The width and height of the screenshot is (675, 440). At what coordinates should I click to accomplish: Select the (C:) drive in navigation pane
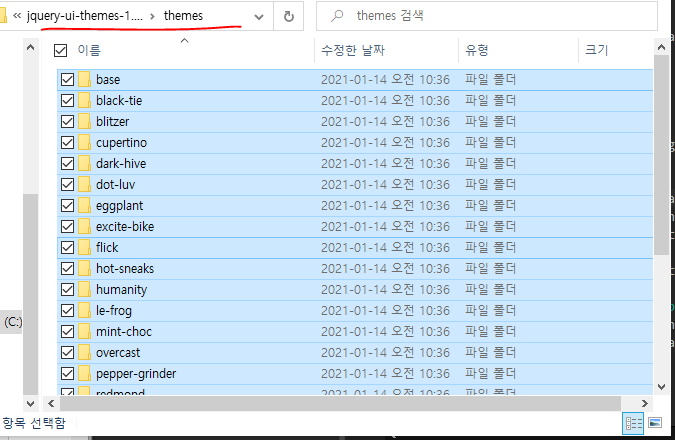click(x=13, y=322)
